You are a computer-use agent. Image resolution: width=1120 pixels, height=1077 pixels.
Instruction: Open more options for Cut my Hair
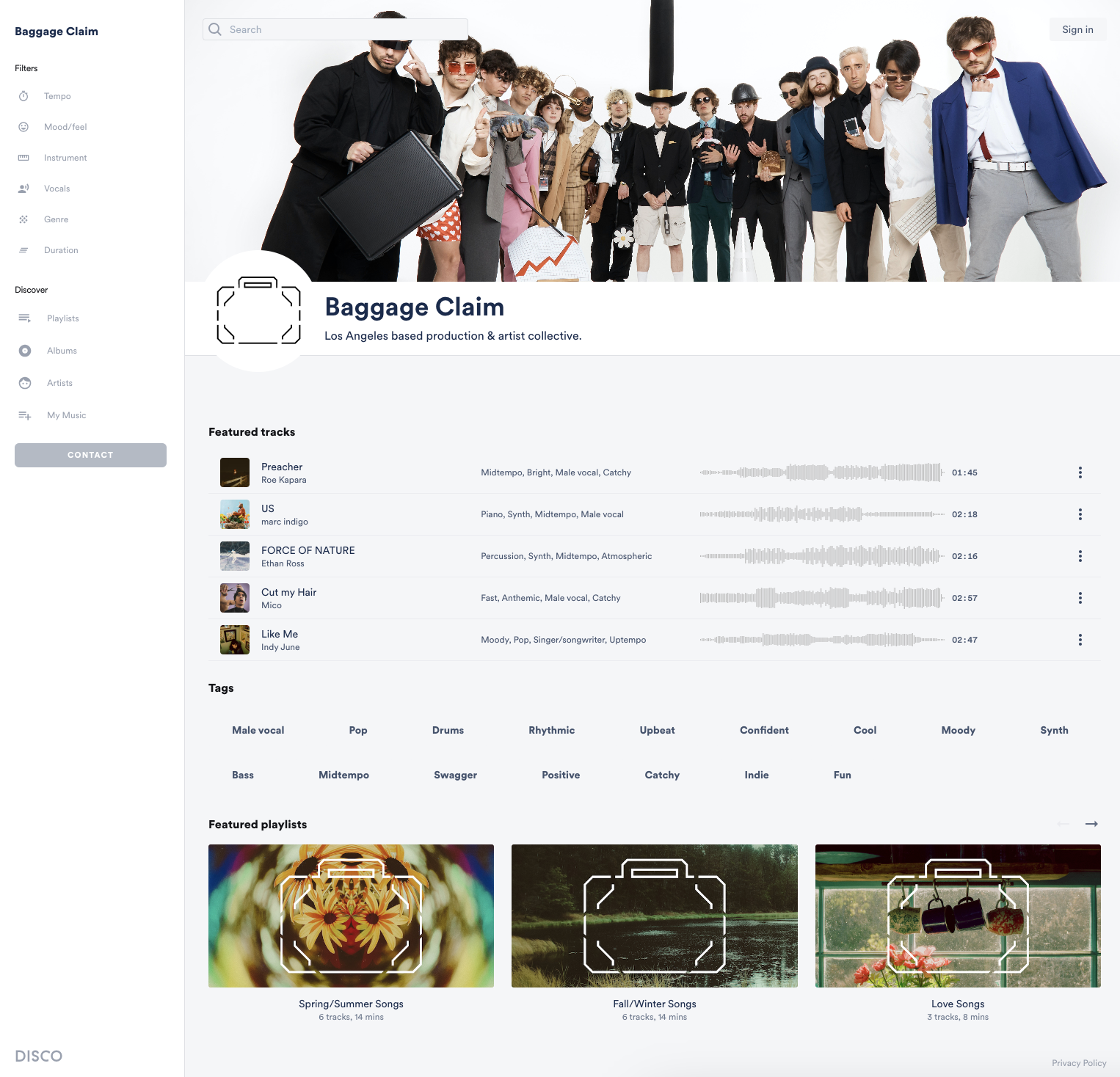point(1080,598)
